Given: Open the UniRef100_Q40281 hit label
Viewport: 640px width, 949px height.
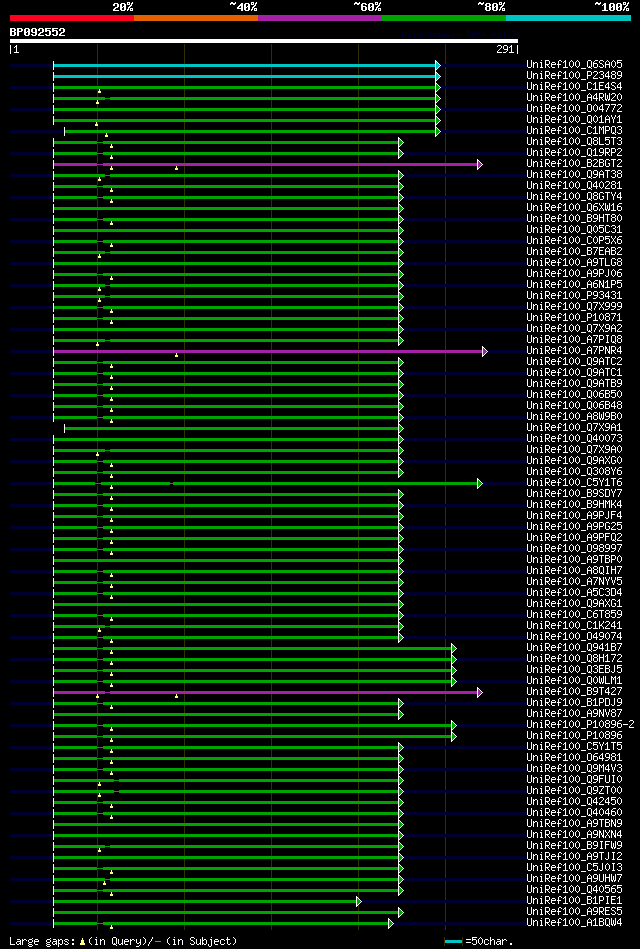Looking at the screenshot, I should [x=574, y=185].
